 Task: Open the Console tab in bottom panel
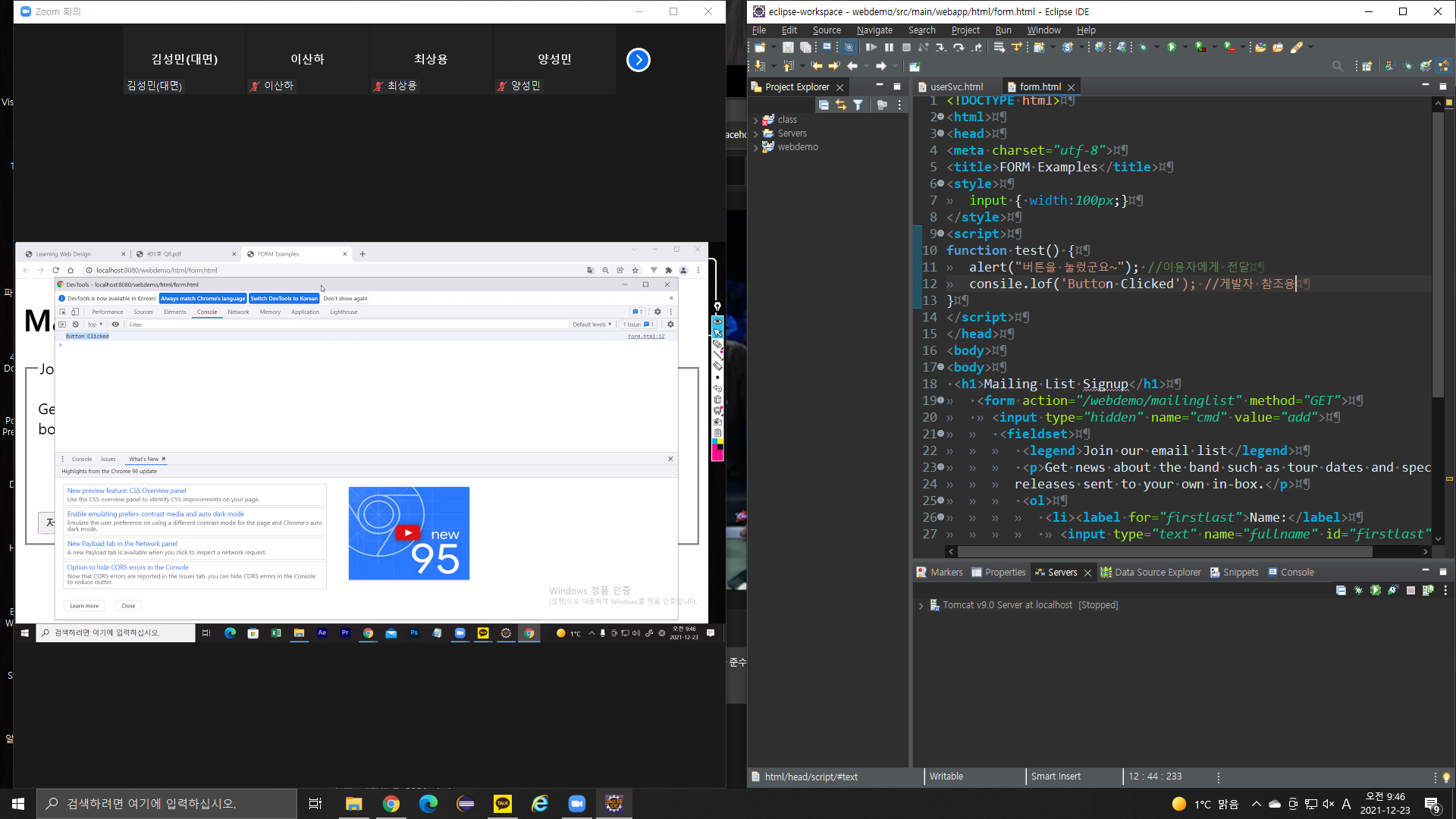[1296, 573]
